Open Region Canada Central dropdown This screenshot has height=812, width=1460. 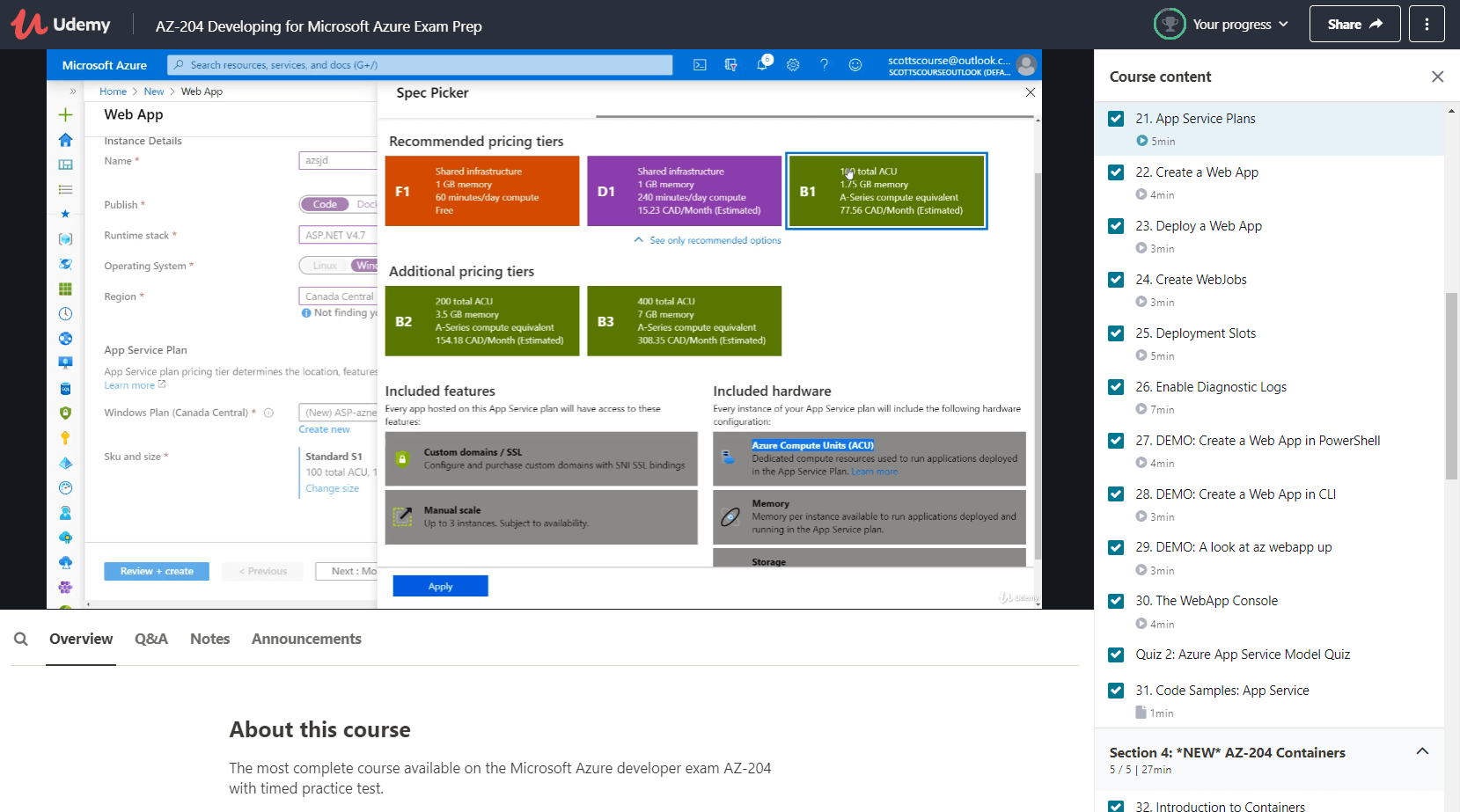[338, 296]
